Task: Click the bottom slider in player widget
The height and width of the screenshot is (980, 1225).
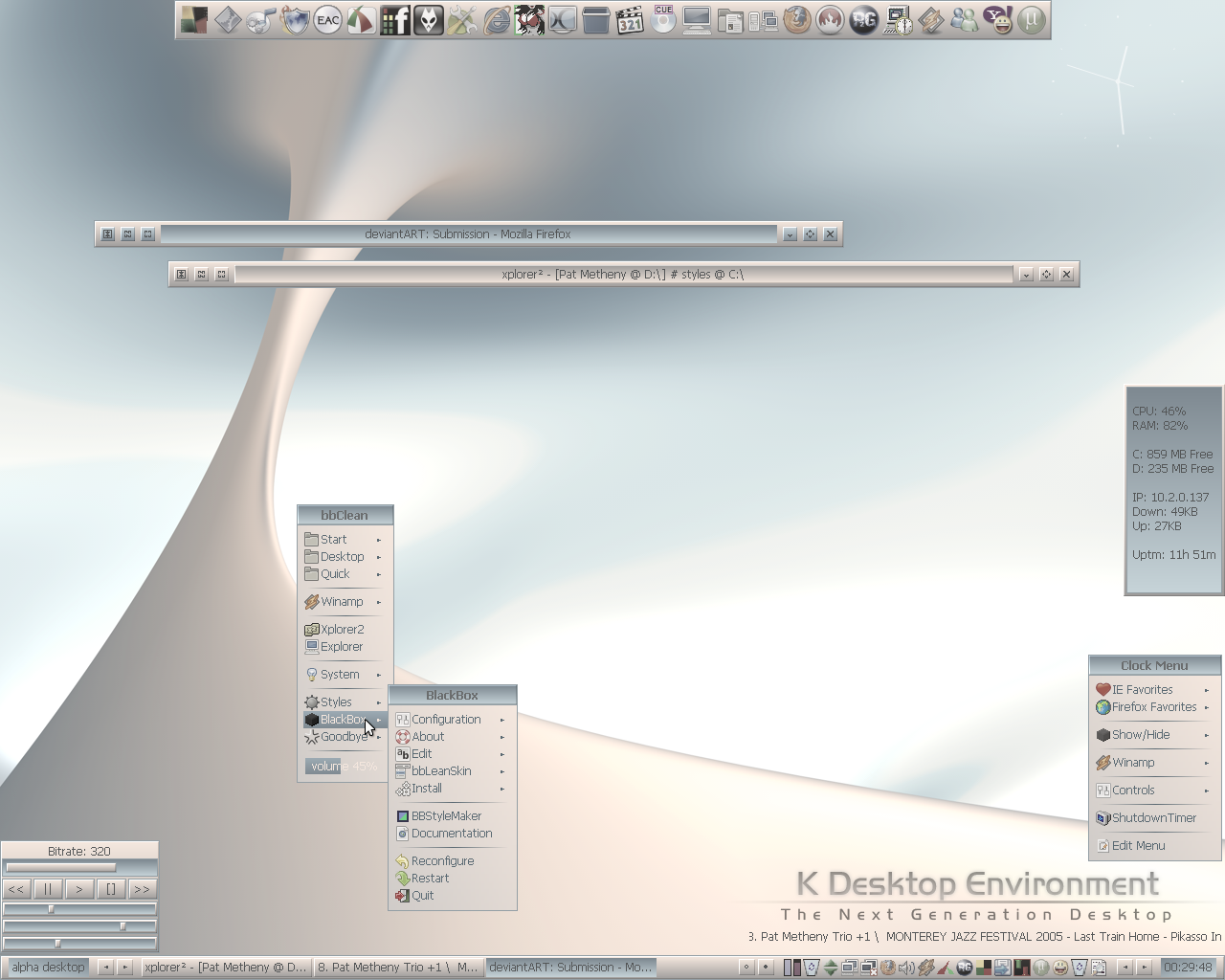Action: pyautogui.click(x=79, y=944)
